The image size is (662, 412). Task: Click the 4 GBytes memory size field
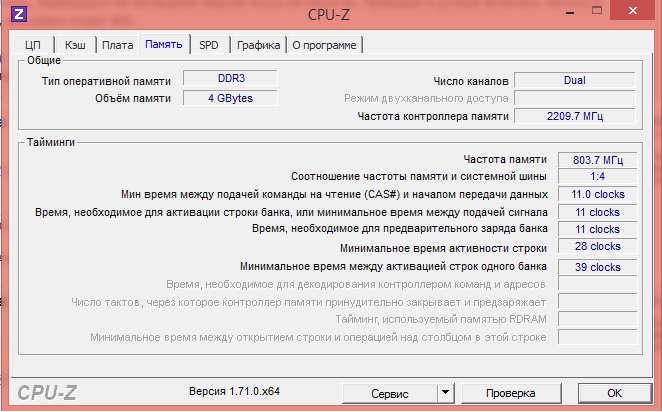point(231,98)
